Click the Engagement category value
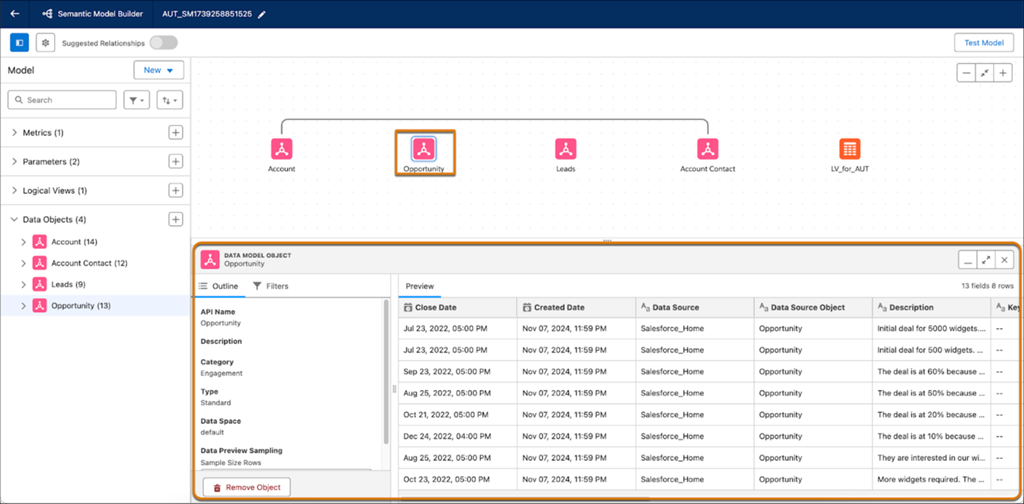Image resolution: width=1024 pixels, height=504 pixels. point(221,373)
